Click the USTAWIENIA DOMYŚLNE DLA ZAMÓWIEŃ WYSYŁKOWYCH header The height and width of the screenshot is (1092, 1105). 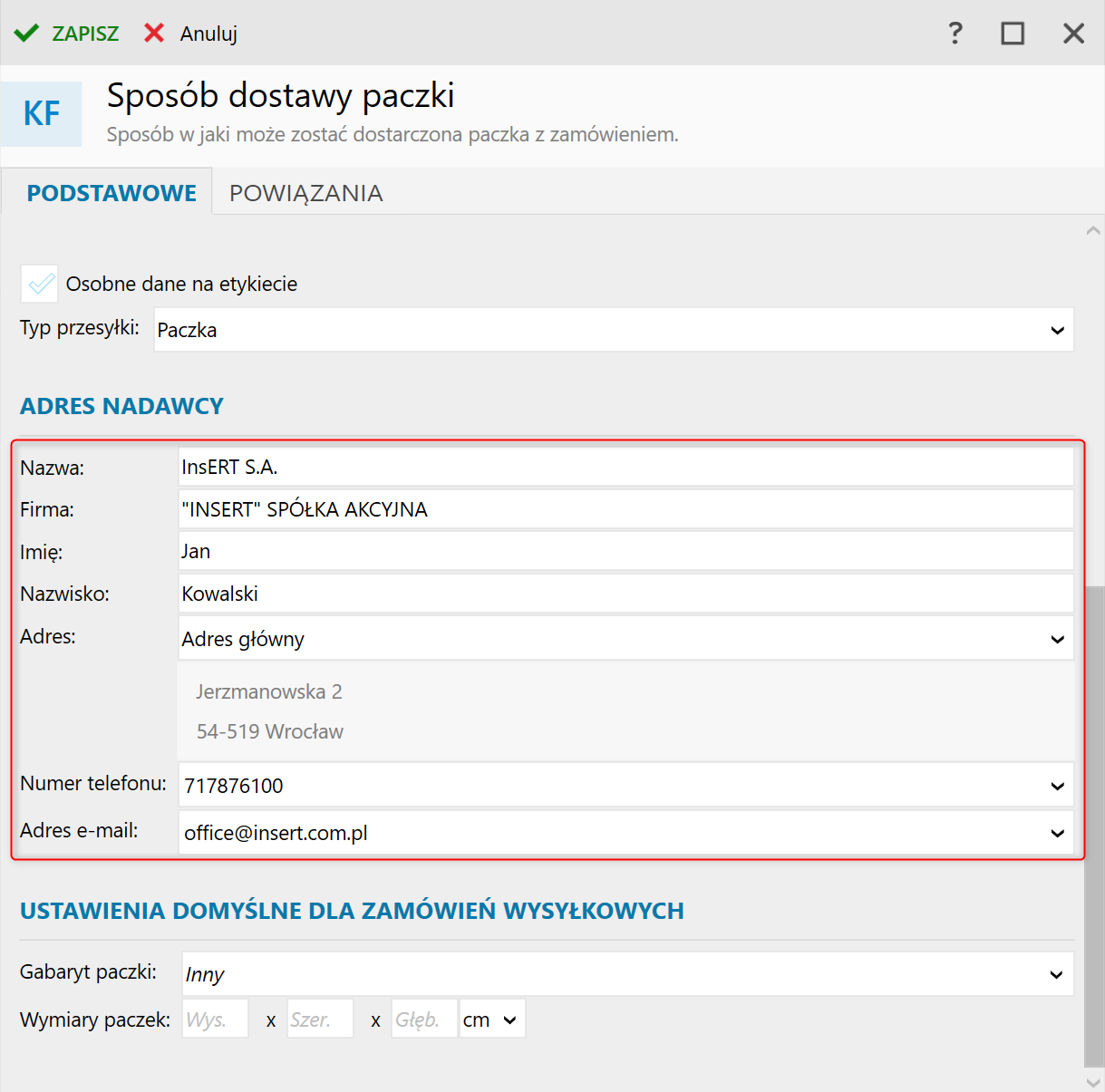pos(352,911)
